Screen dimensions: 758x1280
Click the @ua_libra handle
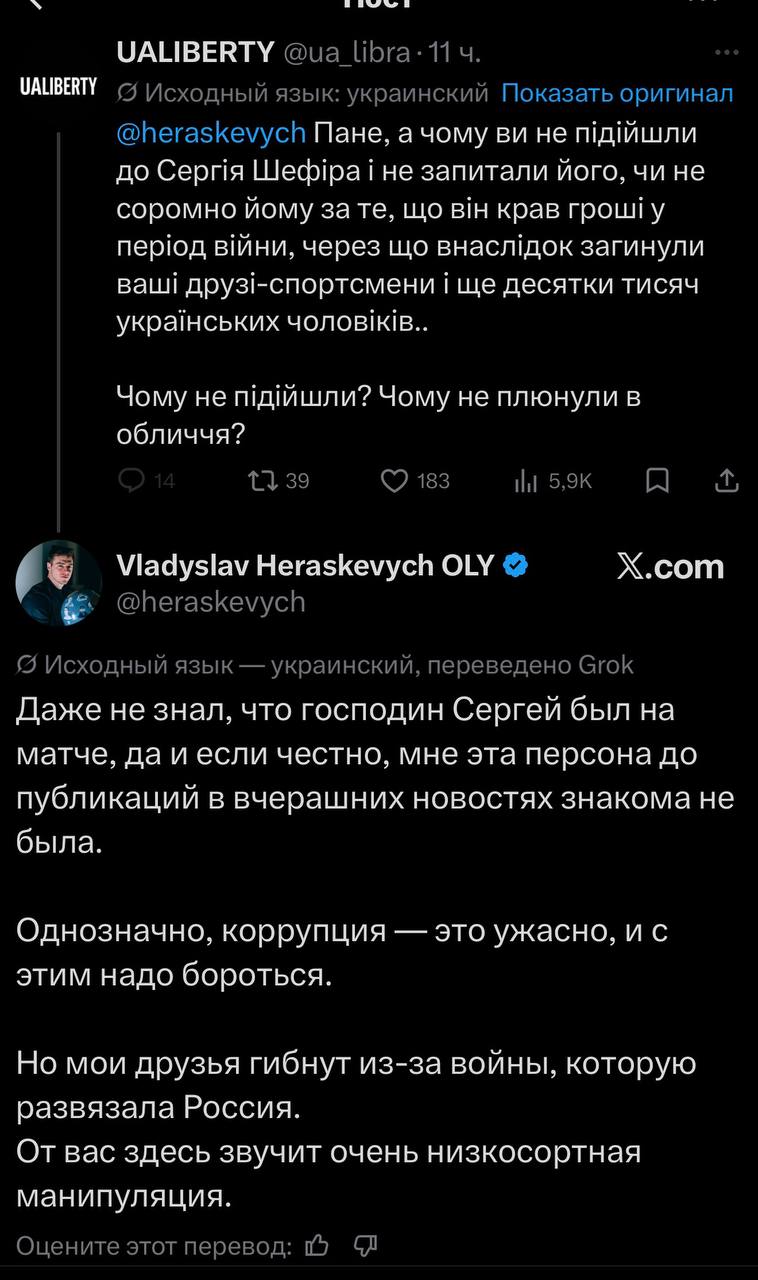click(x=347, y=52)
